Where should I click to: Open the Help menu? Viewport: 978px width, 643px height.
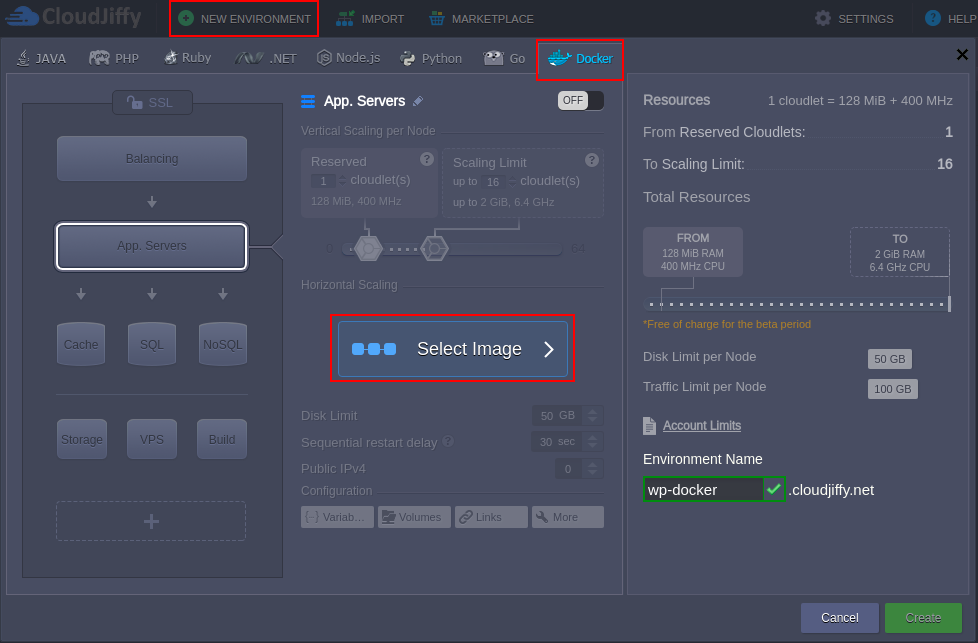pos(951,19)
